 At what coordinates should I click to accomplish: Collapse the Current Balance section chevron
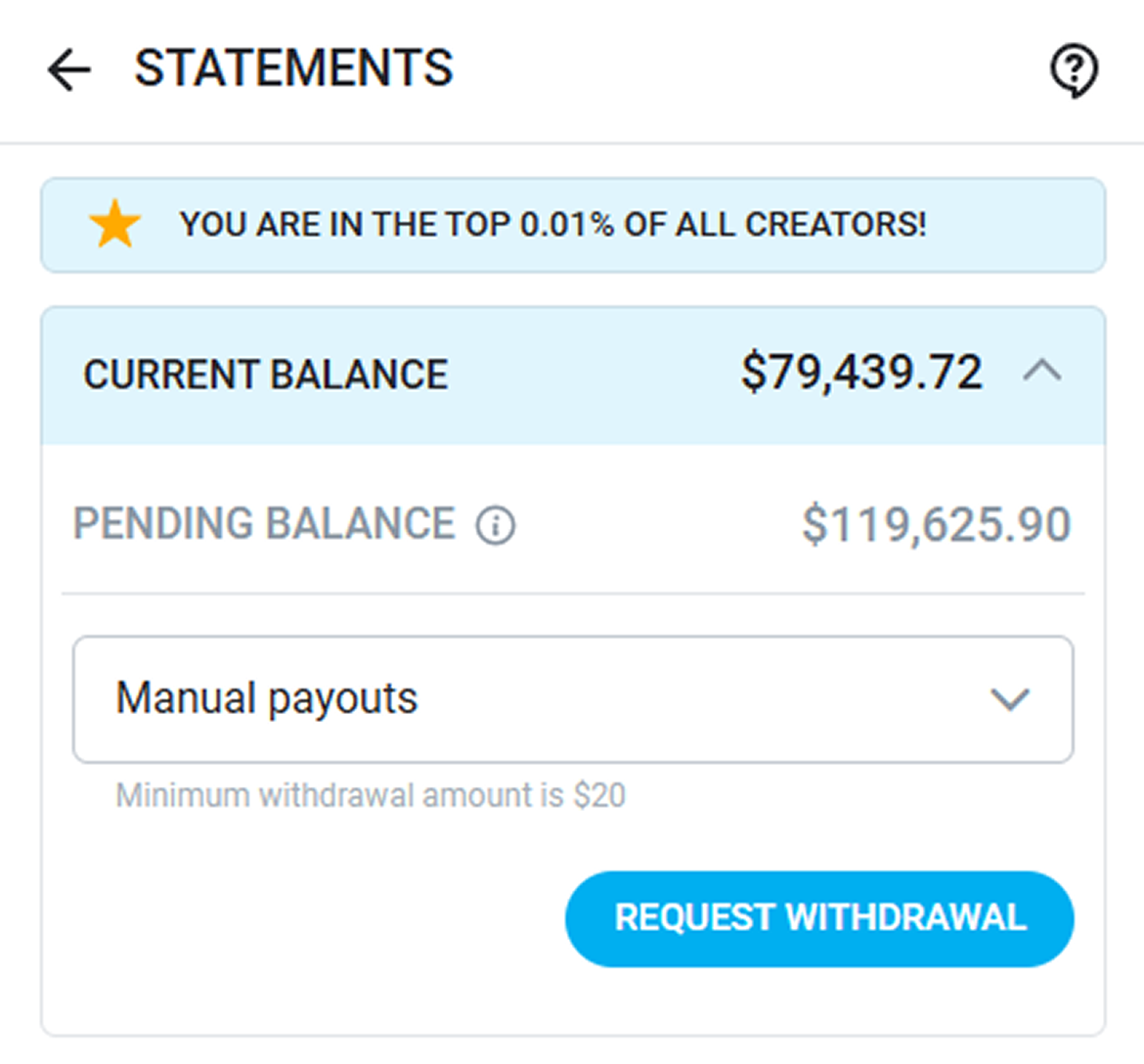1042,372
